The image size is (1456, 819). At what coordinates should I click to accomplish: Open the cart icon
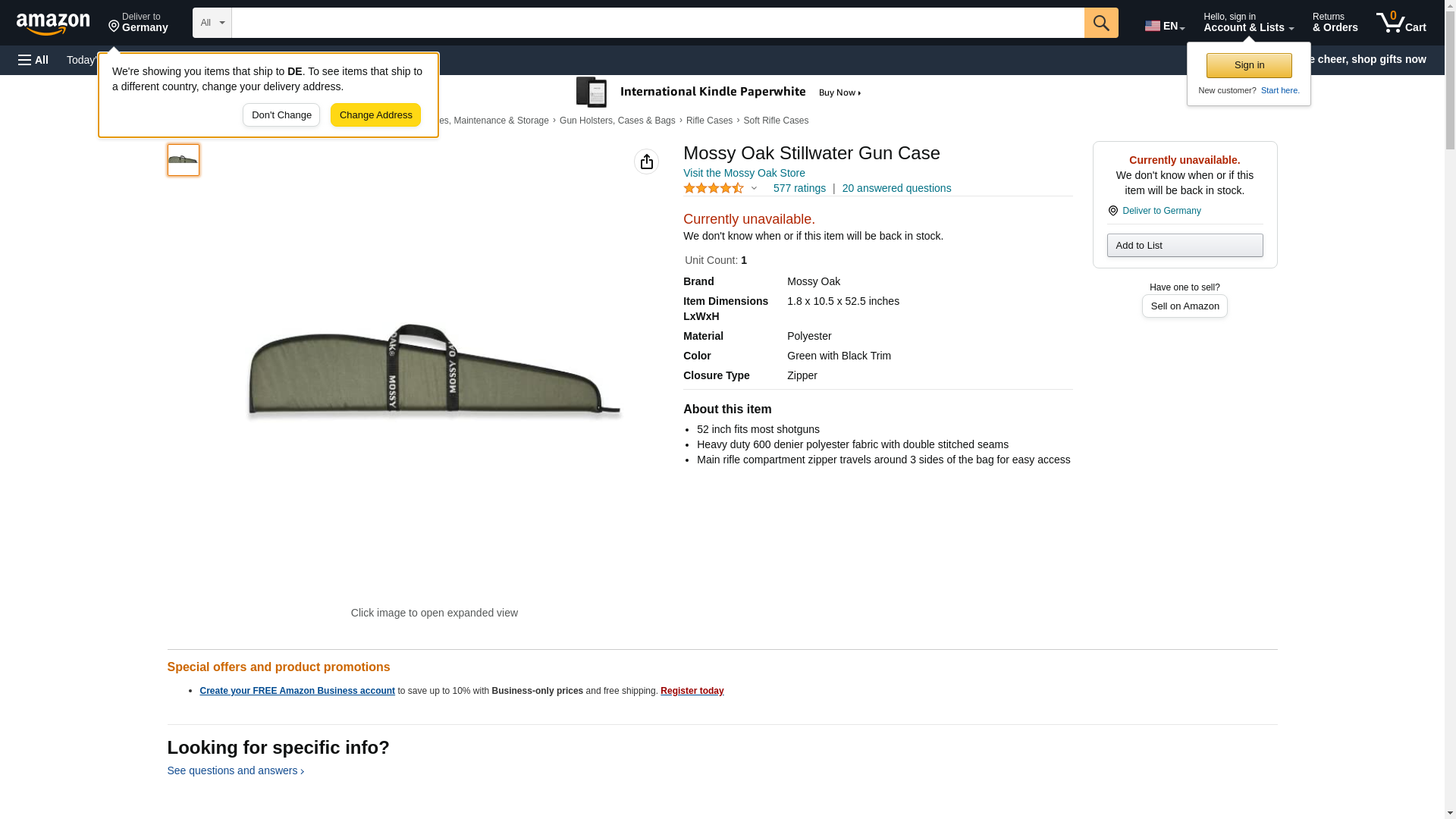click(x=1400, y=23)
